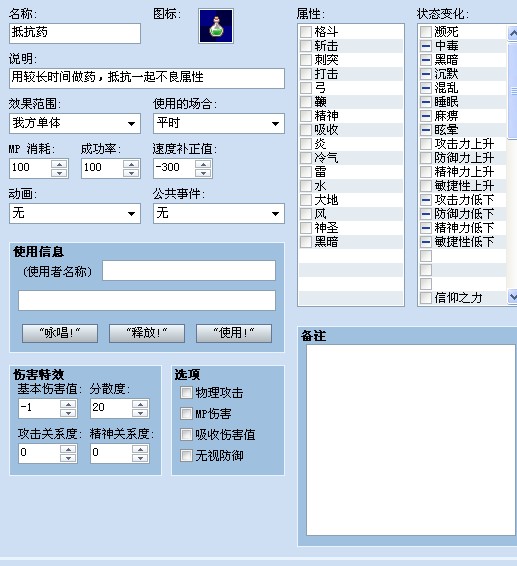Viewport: 517px width, 566px height.
Task: Check the 冷气 attribute box
Action: (x=306, y=158)
